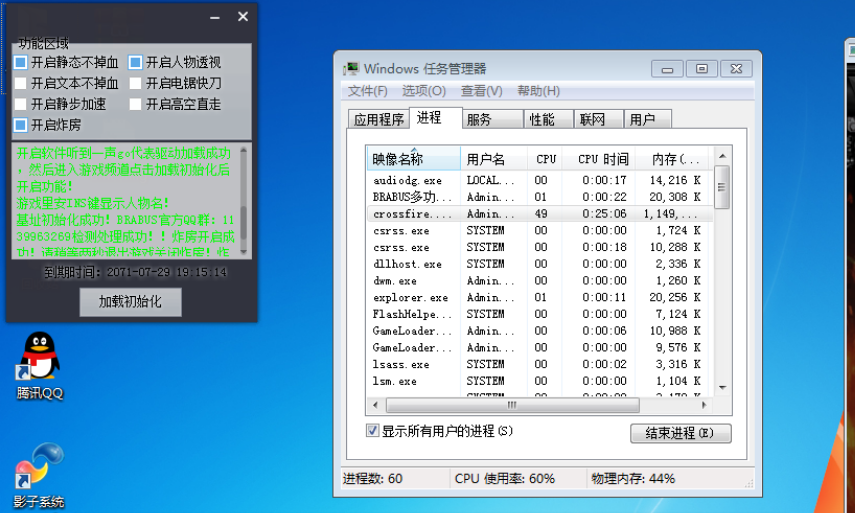
Task: Switch to the 进程 tab
Action: pos(435,118)
